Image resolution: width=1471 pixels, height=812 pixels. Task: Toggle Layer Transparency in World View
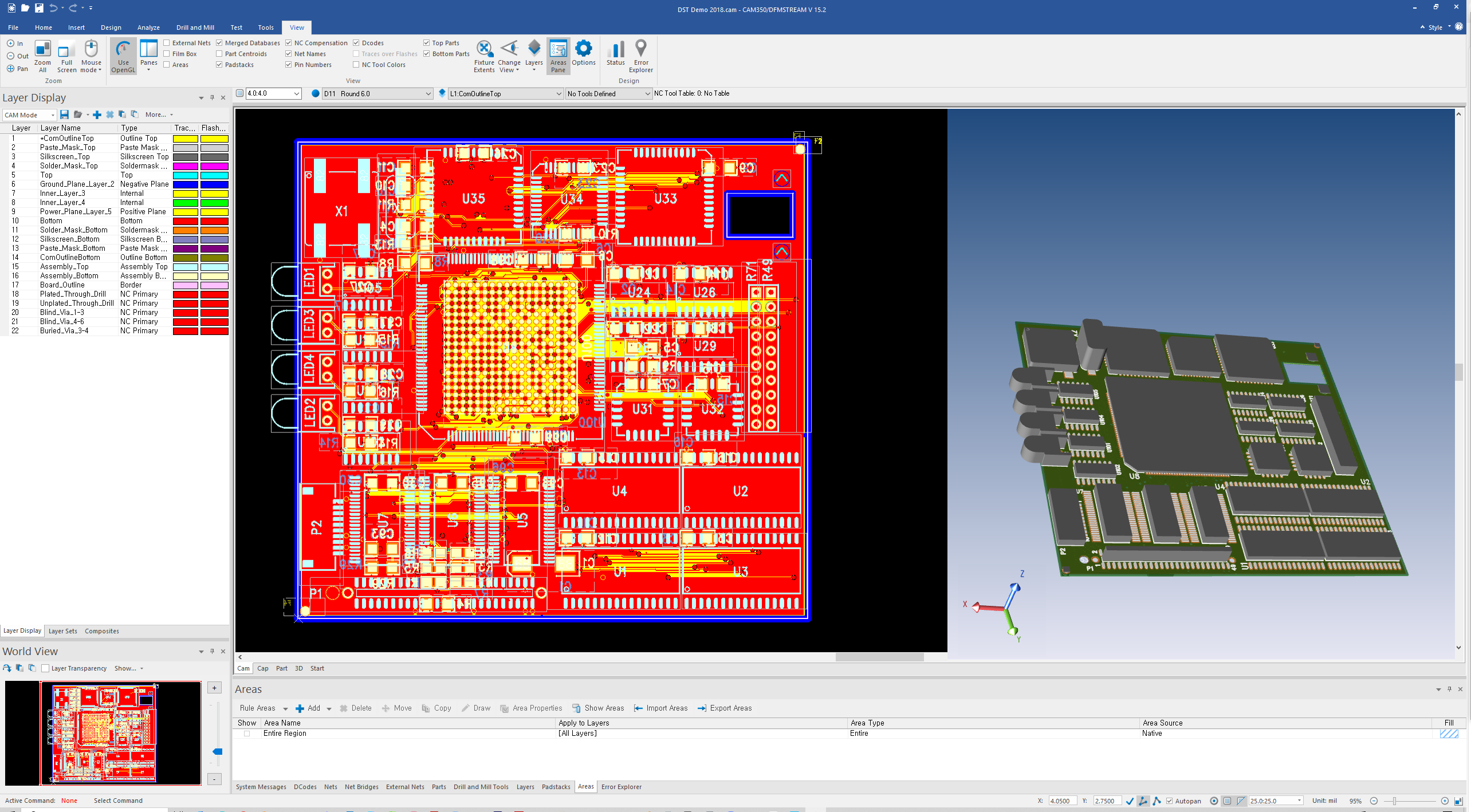45,668
